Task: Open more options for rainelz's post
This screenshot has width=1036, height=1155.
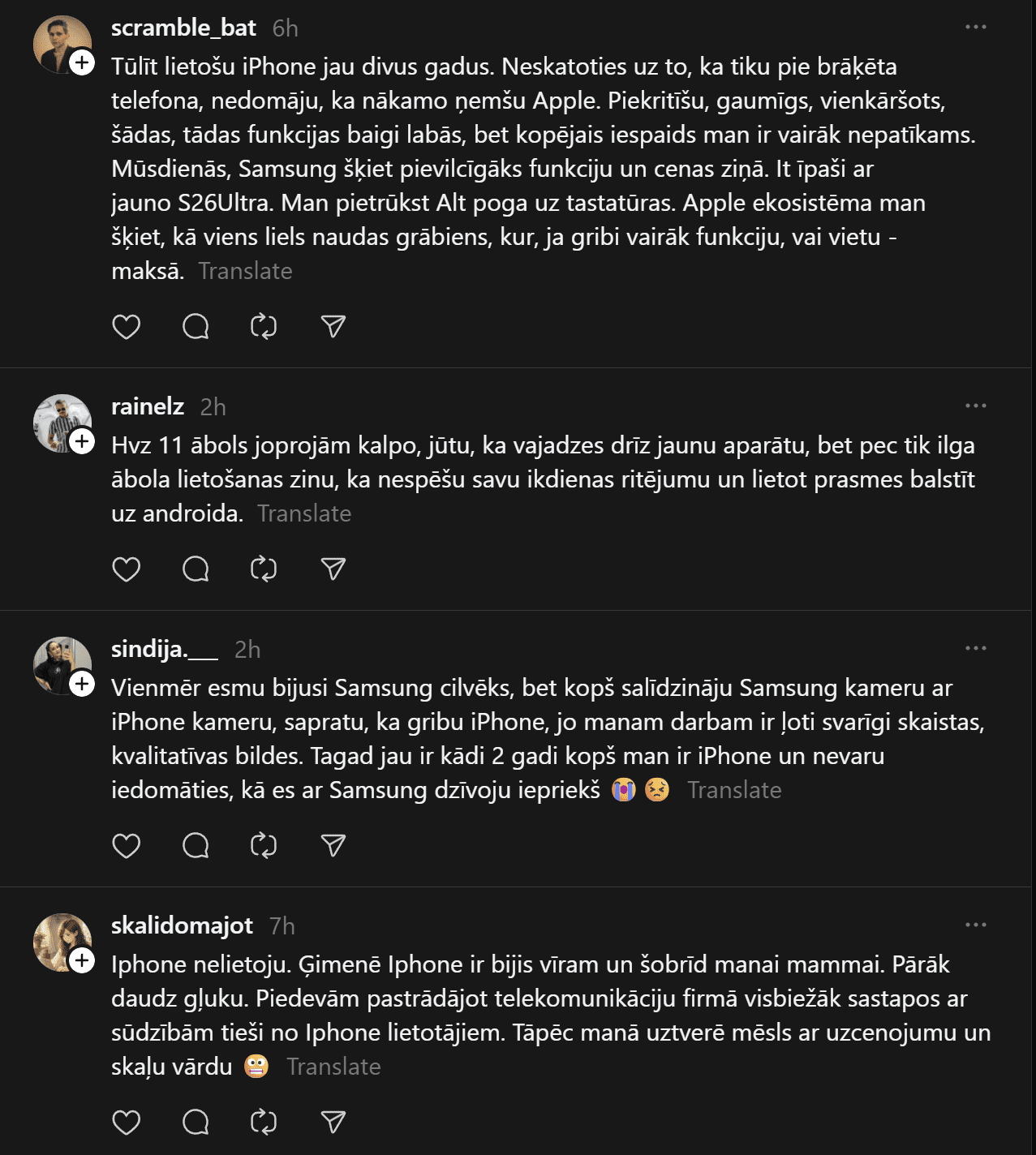Action: 975,406
